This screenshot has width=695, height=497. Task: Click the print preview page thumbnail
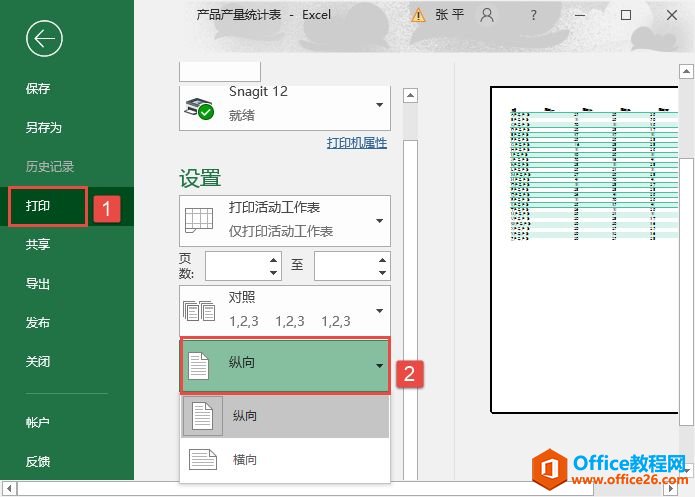pyautogui.click(x=584, y=250)
